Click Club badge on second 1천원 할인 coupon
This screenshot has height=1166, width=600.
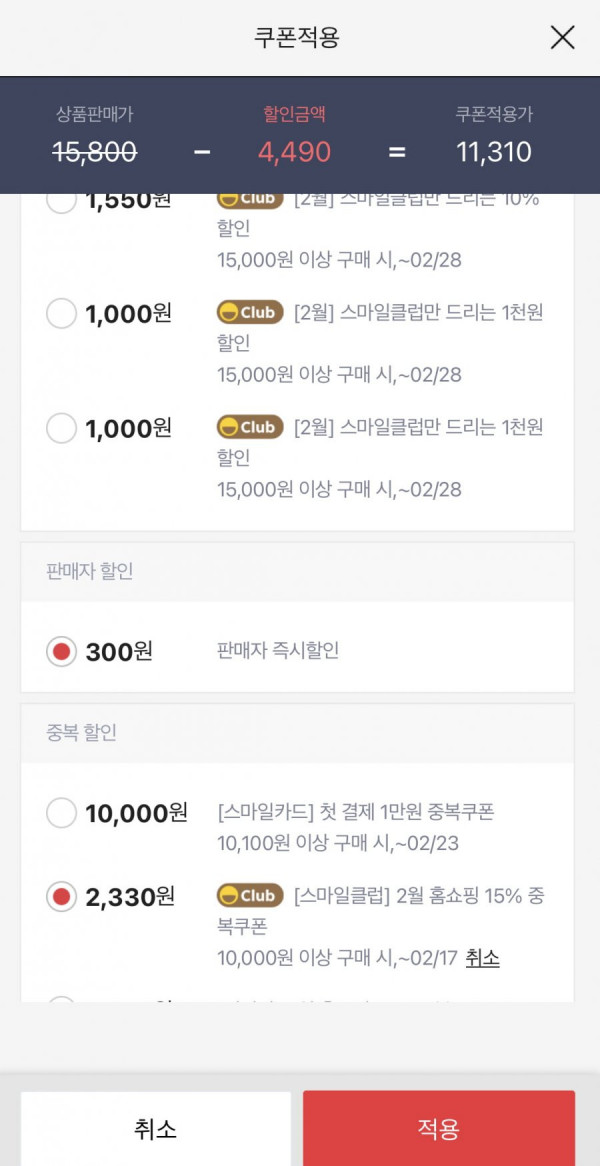click(x=250, y=427)
